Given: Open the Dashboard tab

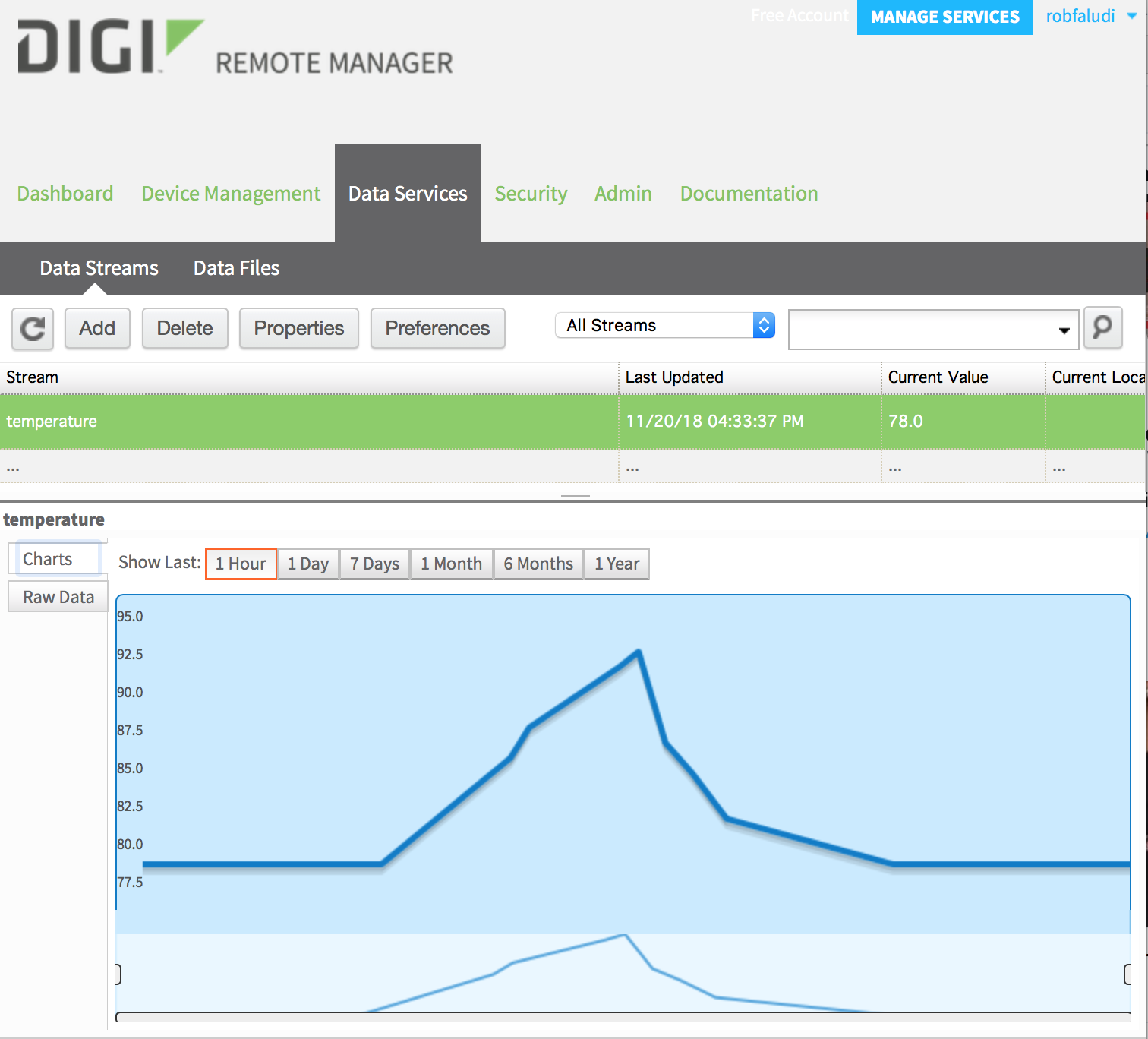Looking at the screenshot, I should click(65, 194).
